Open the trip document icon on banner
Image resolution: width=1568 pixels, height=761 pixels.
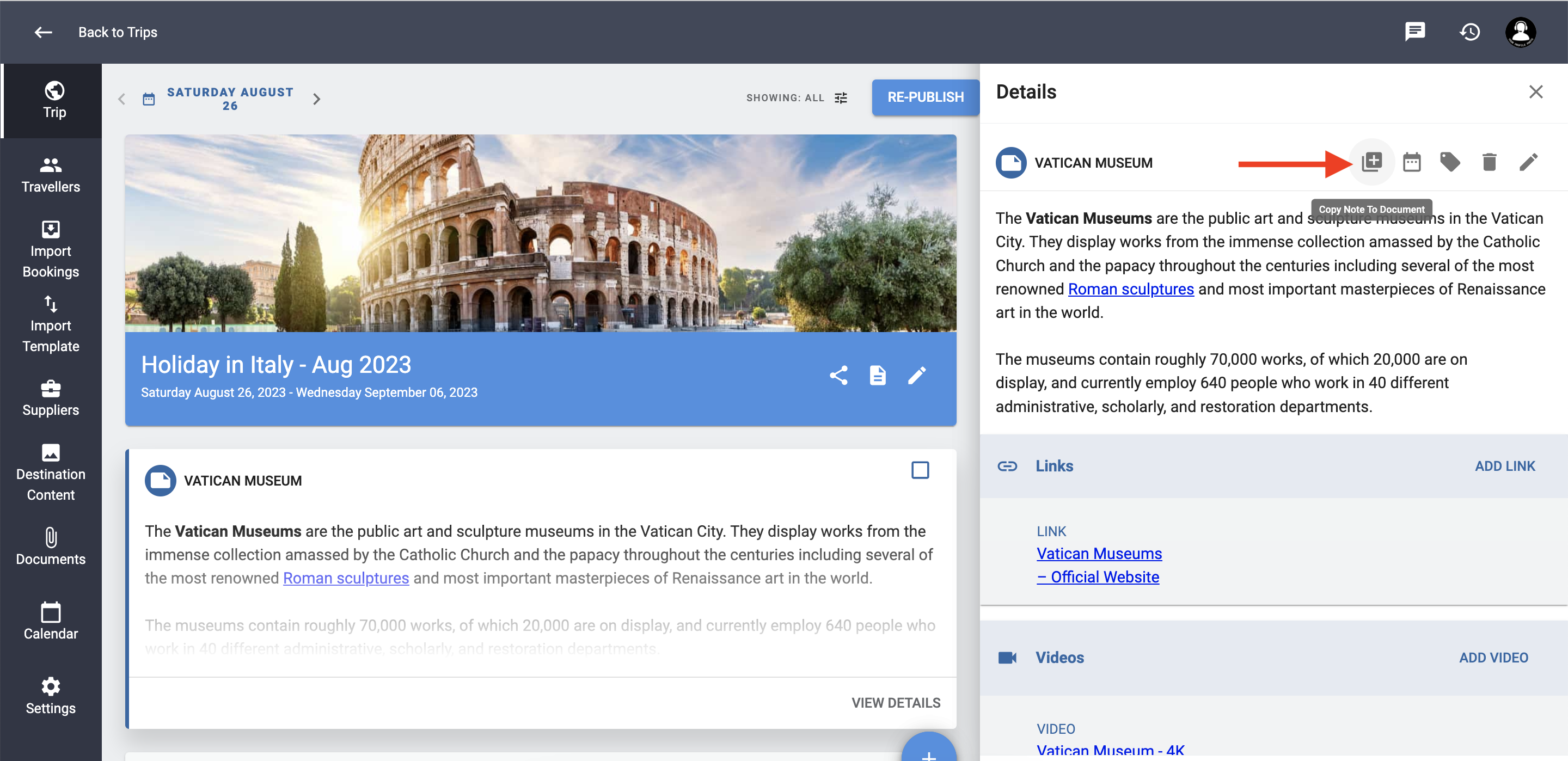pyautogui.click(x=877, y=376)
